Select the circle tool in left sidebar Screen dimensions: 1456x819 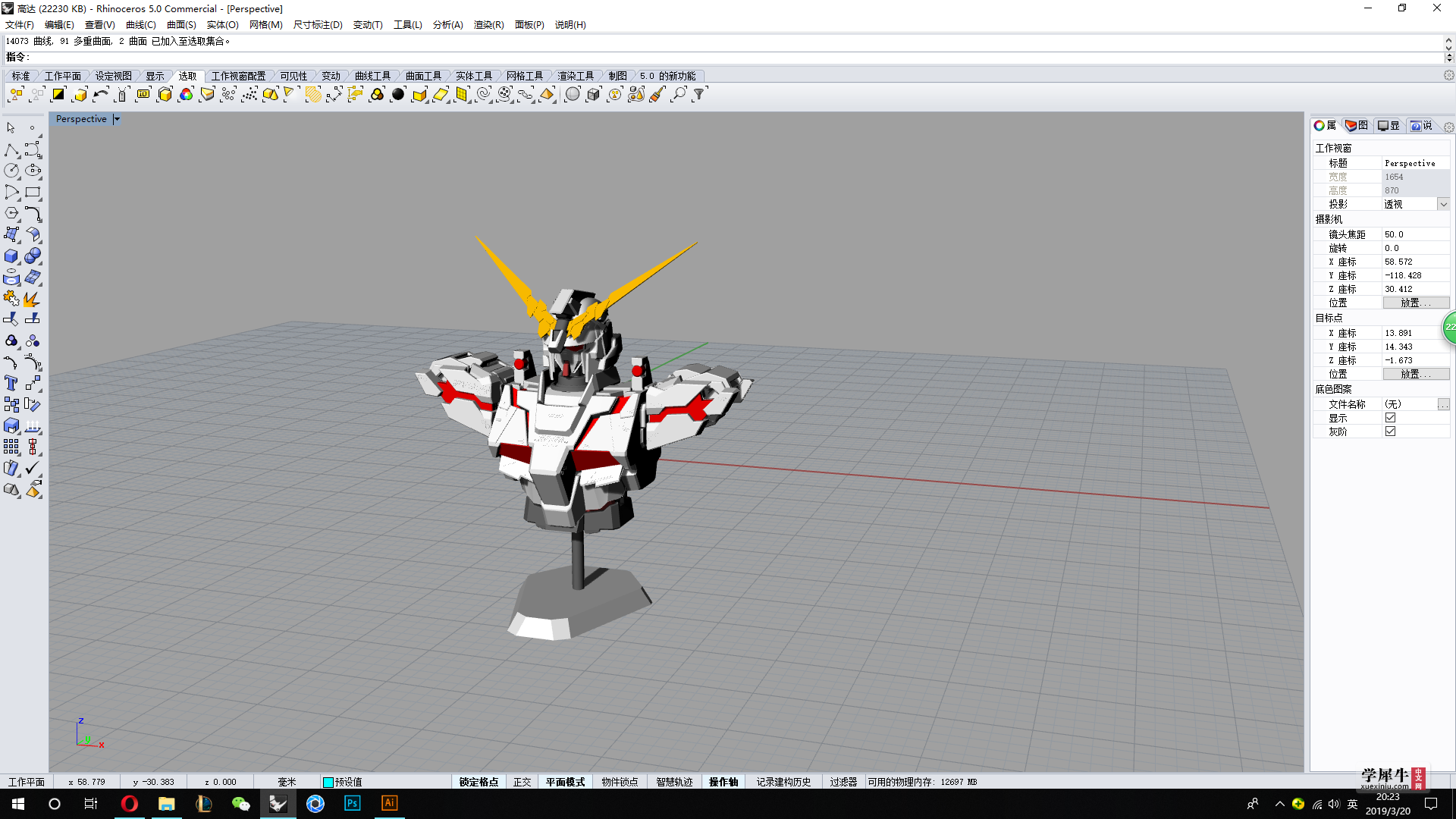pos(11,171)
